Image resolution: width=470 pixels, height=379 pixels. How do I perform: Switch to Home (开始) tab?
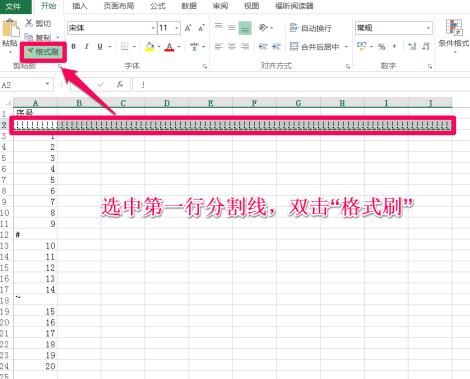[x=49, y=6]
